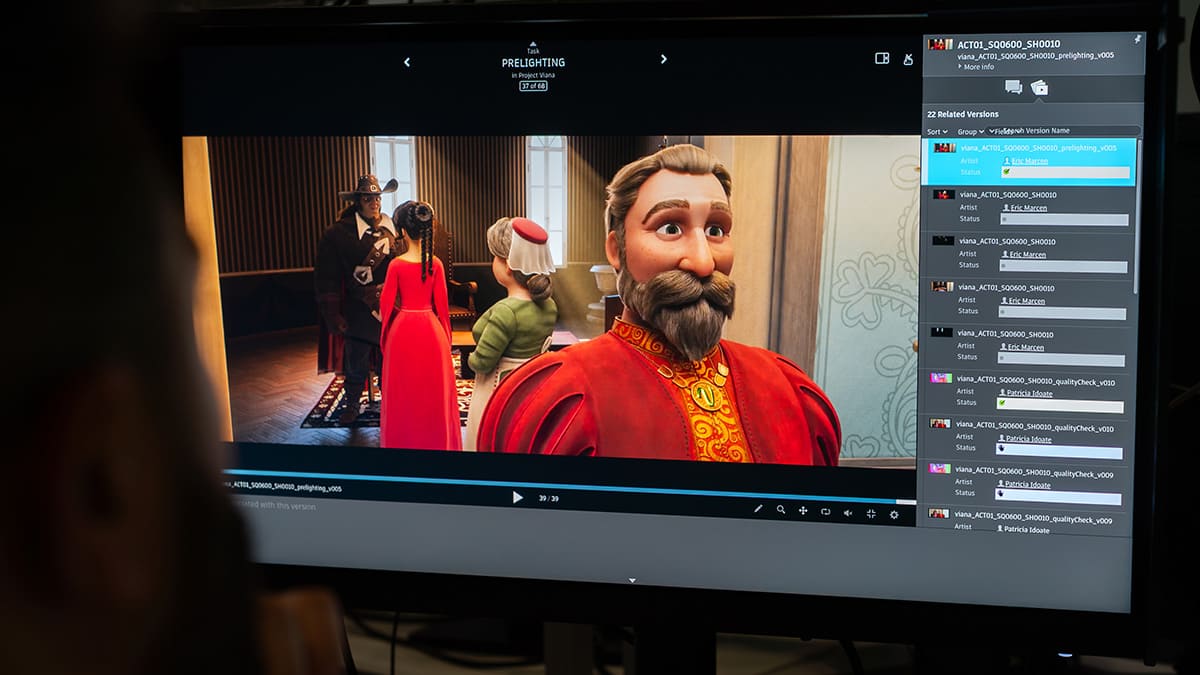Open the PRELIGHTING task title
Screen dimensions: 1200x675
(533, 63)
